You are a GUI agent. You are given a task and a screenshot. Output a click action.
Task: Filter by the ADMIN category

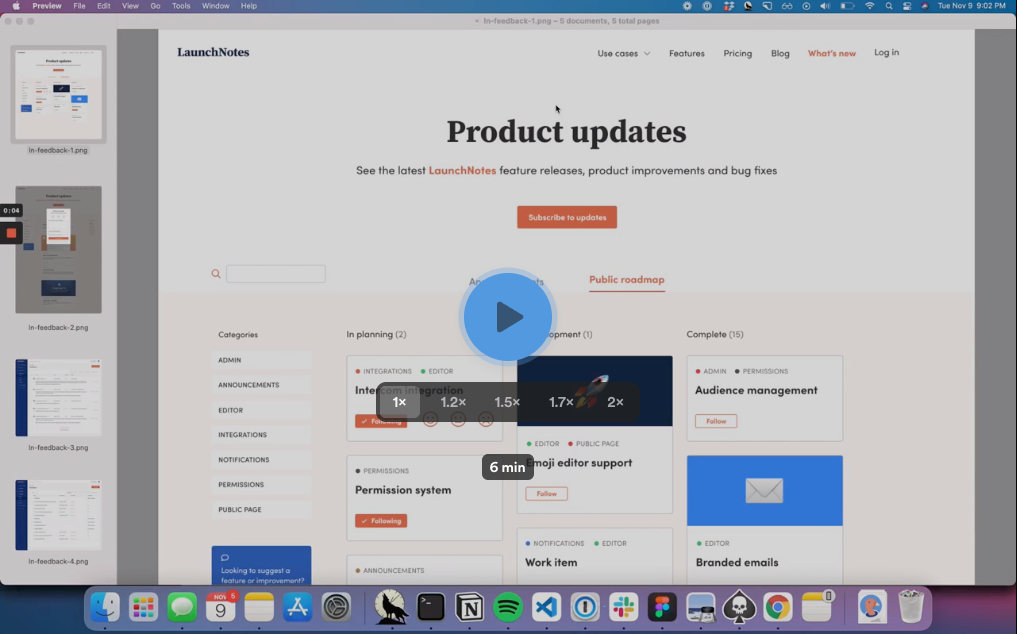click(261, 360)
